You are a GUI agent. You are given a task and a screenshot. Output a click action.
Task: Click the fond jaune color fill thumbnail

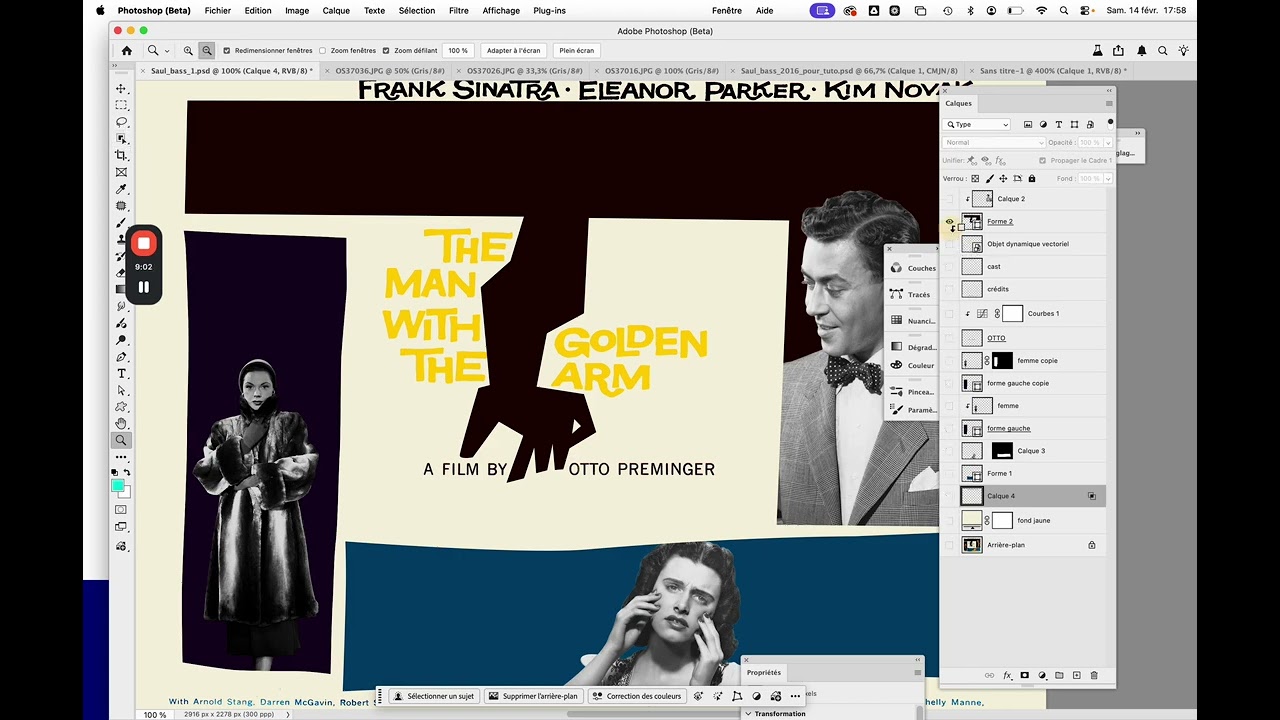pos(971,520)
